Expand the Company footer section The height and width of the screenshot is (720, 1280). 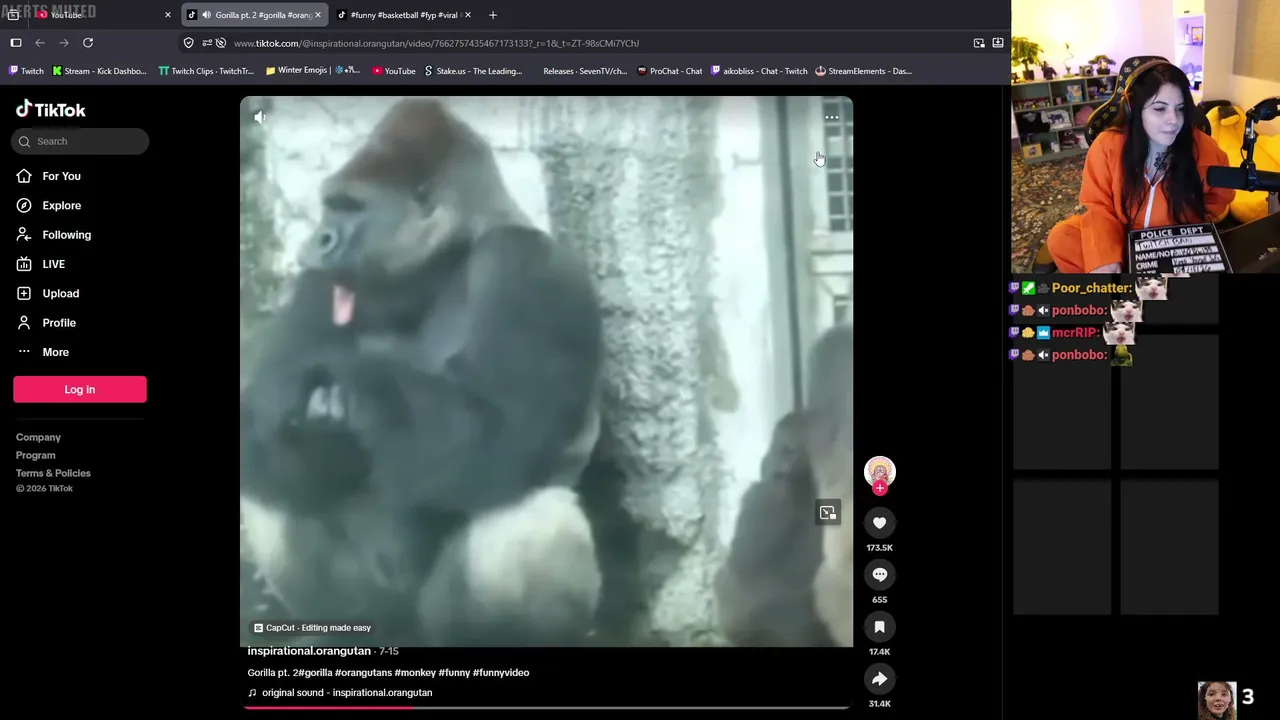point(38,437)
